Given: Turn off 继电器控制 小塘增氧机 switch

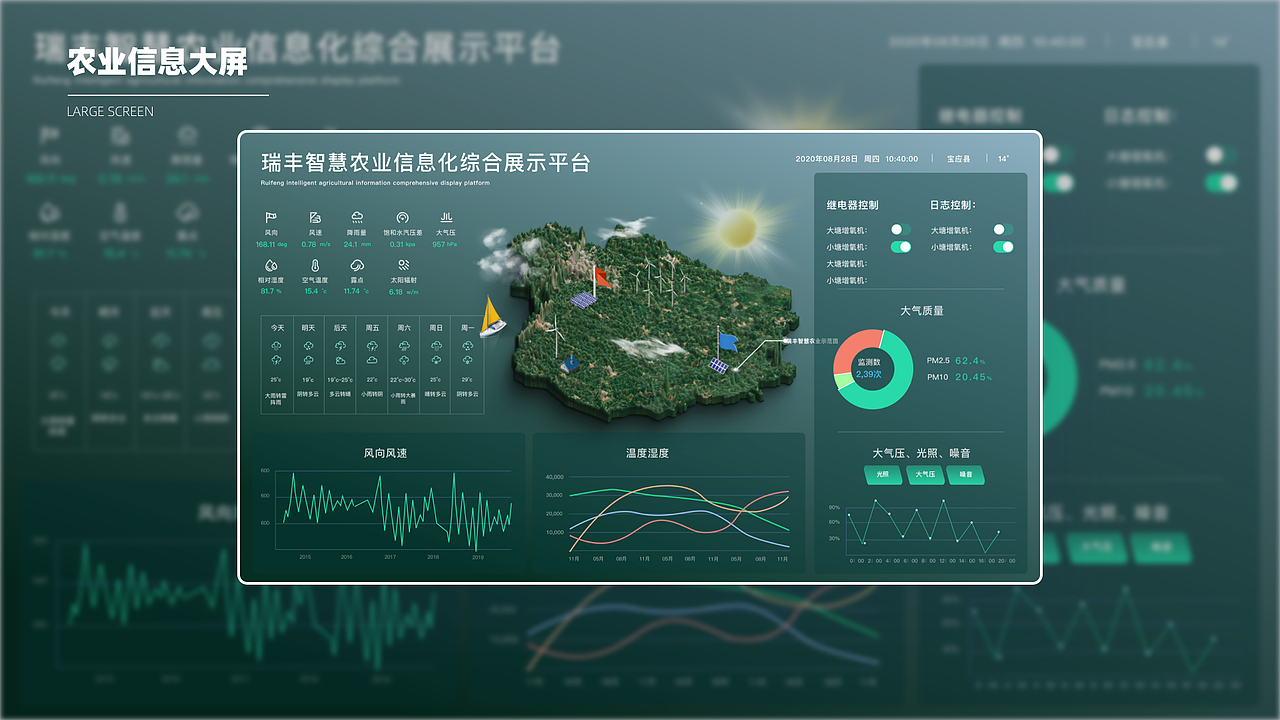Looking at the screenshot, I should coord(900,247).
